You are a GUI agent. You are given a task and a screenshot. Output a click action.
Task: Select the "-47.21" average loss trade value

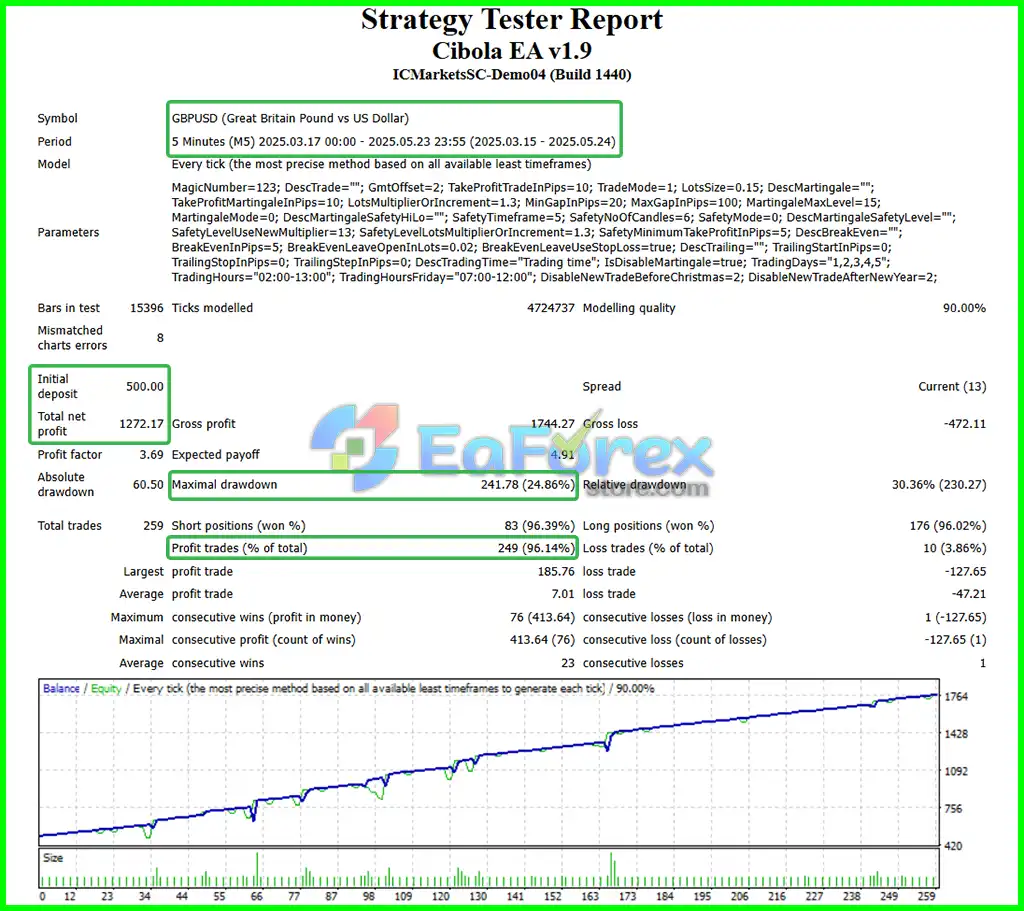pyautogui.click(x=968, y=594)
